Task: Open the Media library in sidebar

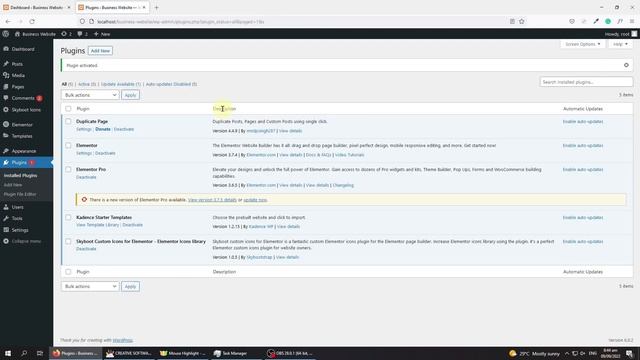Action: point(18,76)
